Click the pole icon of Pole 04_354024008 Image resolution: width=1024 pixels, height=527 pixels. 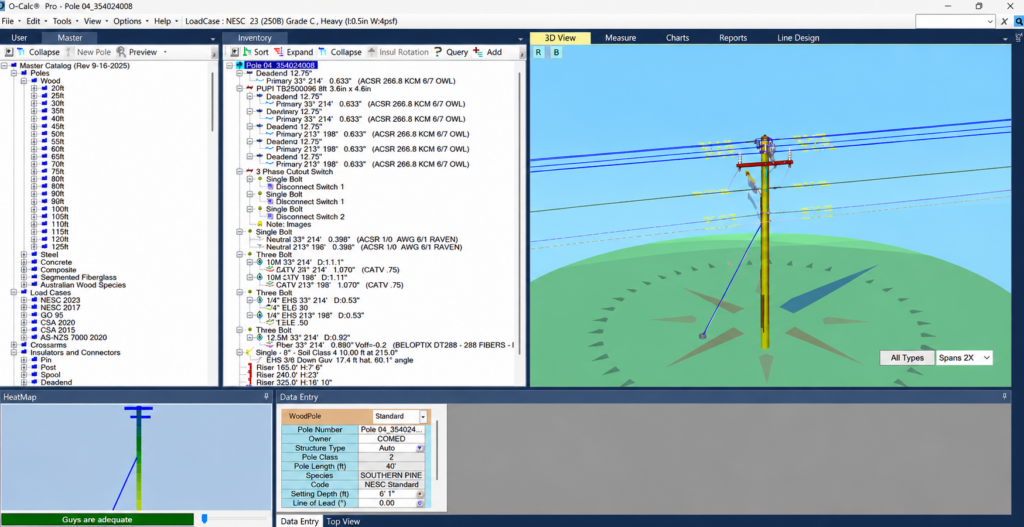tap(239, 65)
